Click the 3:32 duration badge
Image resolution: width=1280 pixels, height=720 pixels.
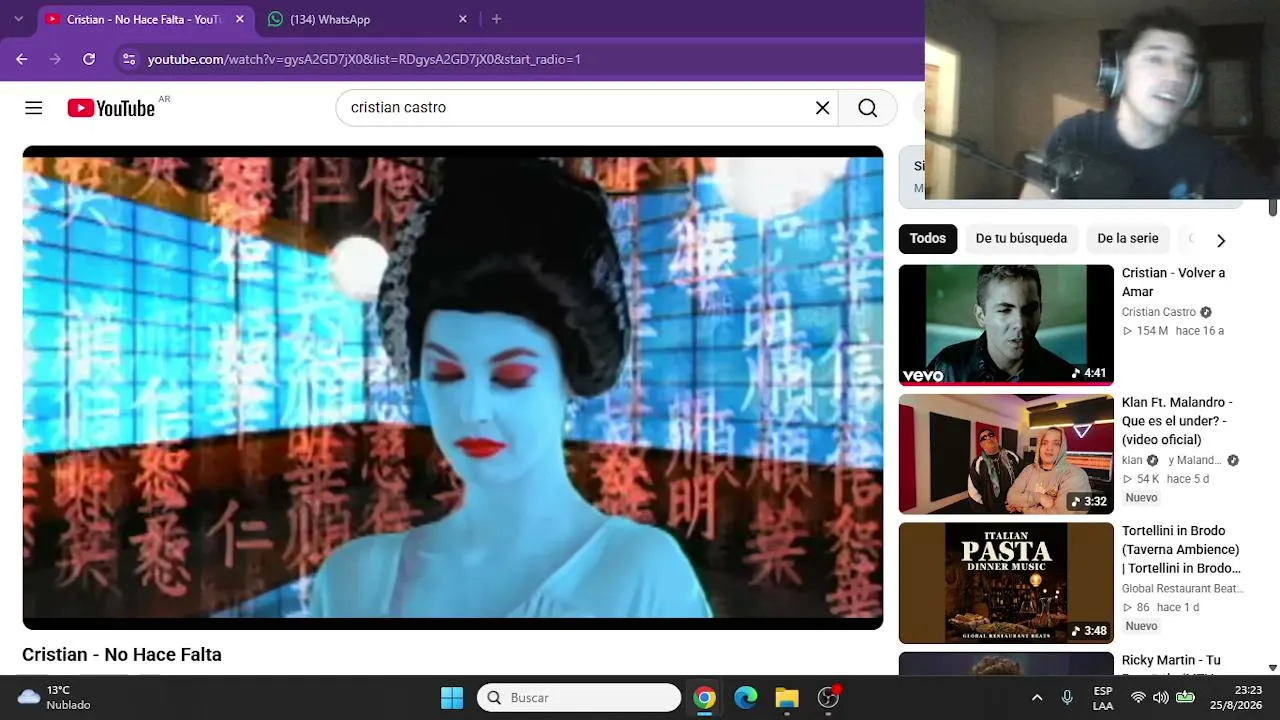pyautogui.click(x=1088, y=502)
